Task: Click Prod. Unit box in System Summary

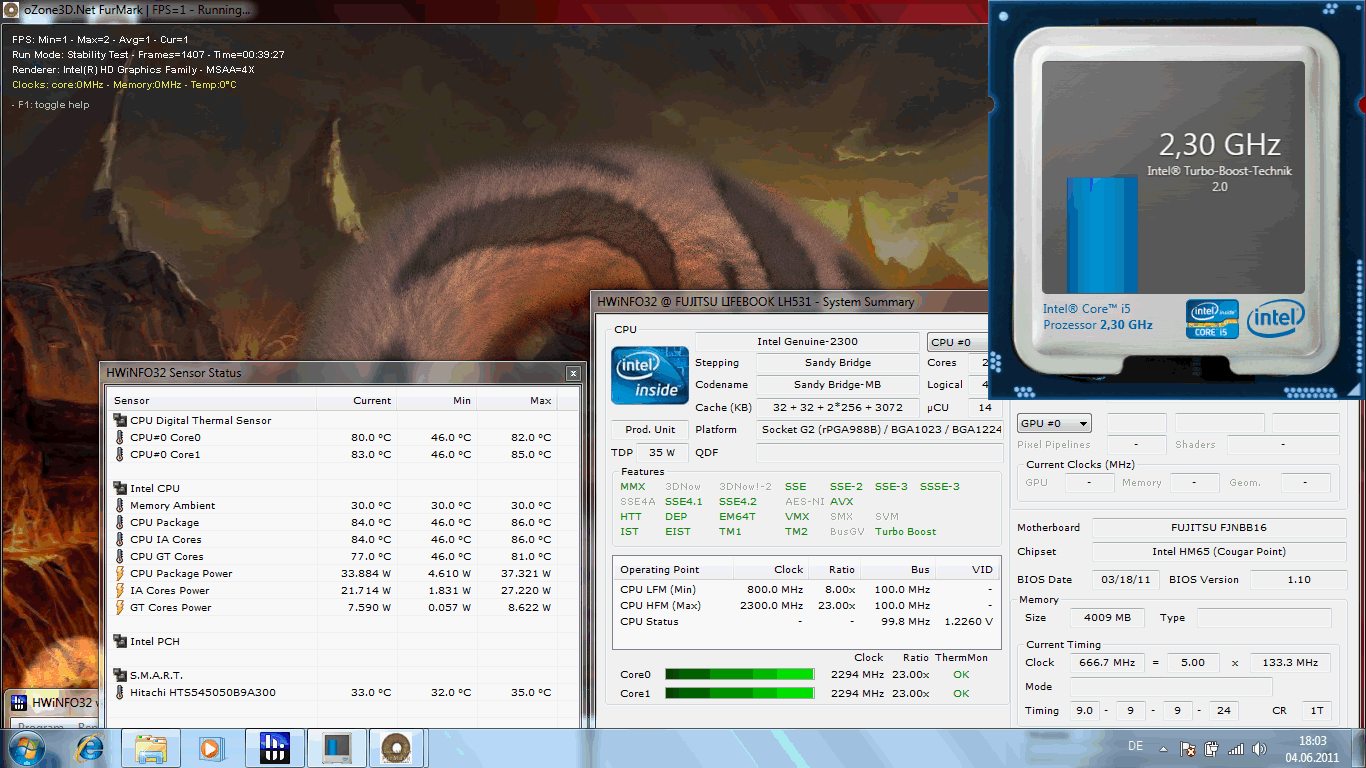Action: 650,429
